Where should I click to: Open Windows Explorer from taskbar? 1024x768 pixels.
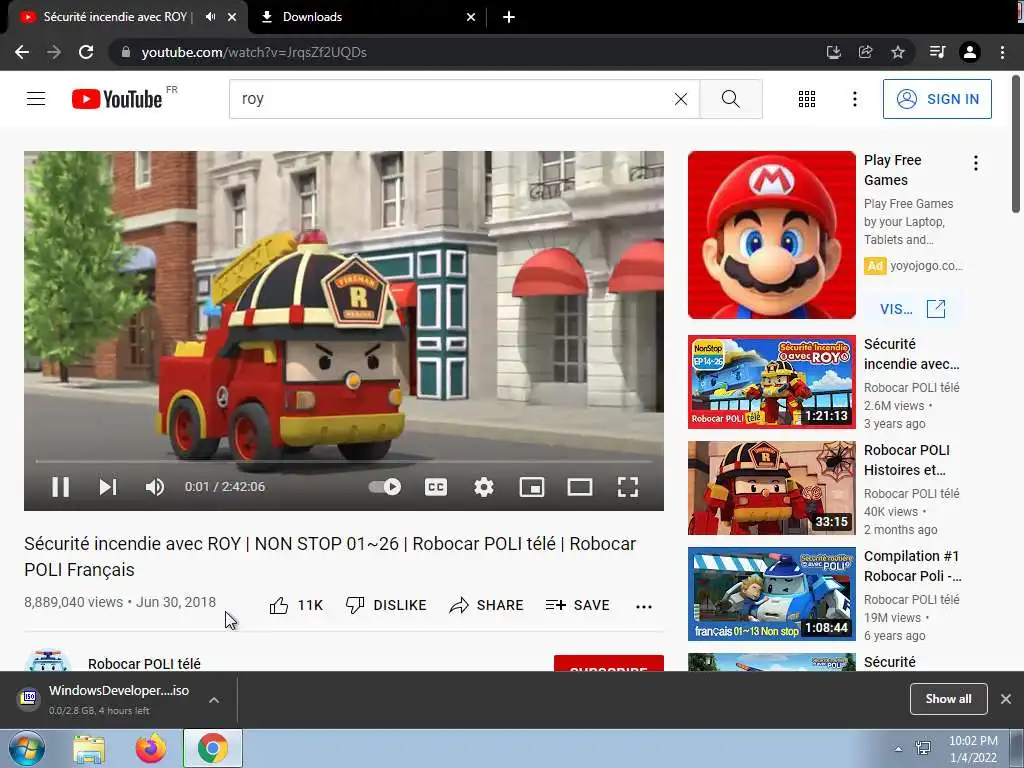point(89,749)
